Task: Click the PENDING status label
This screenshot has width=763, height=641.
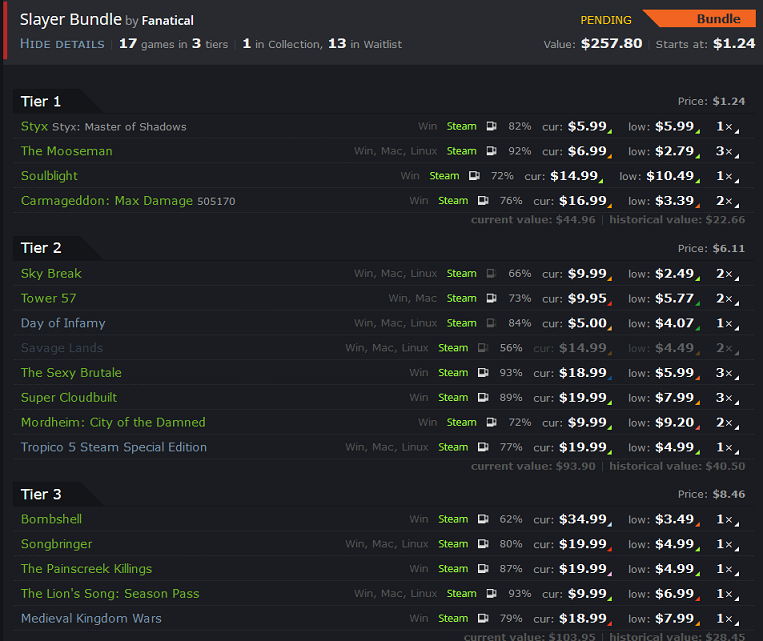Action: click(606, 20)
